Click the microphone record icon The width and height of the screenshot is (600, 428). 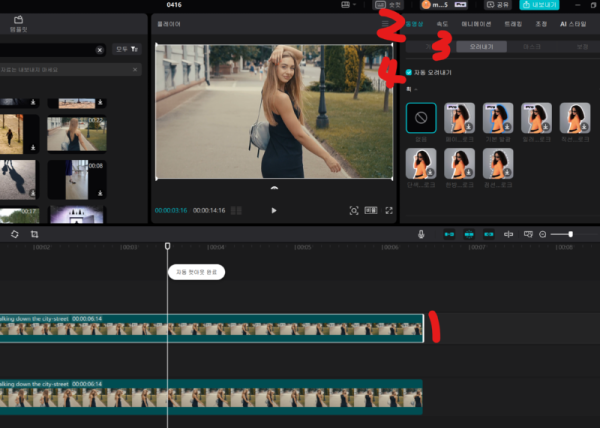click(421, 234)
